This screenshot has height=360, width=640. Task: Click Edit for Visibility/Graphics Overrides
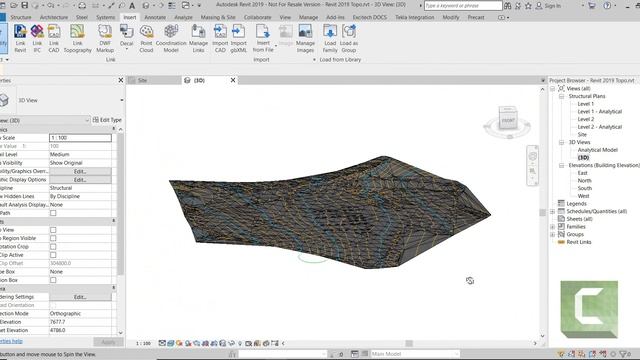tap(80, 171)
